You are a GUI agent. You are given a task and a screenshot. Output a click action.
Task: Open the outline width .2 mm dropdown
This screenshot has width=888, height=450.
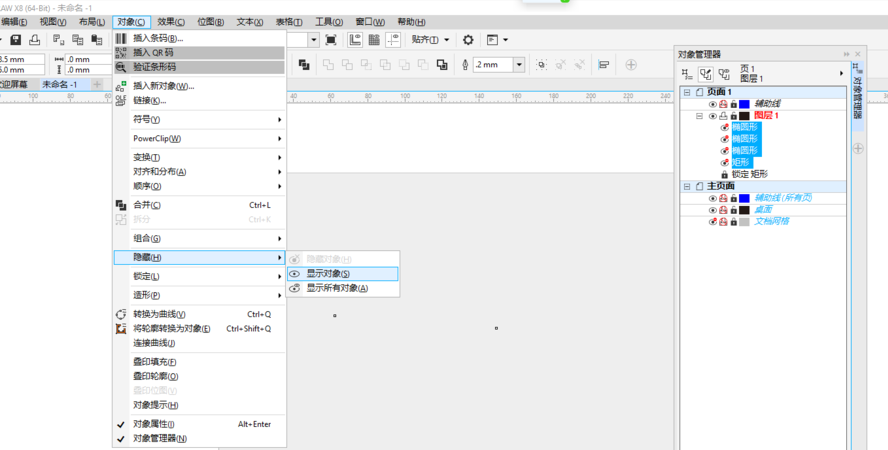click(519, 65)
